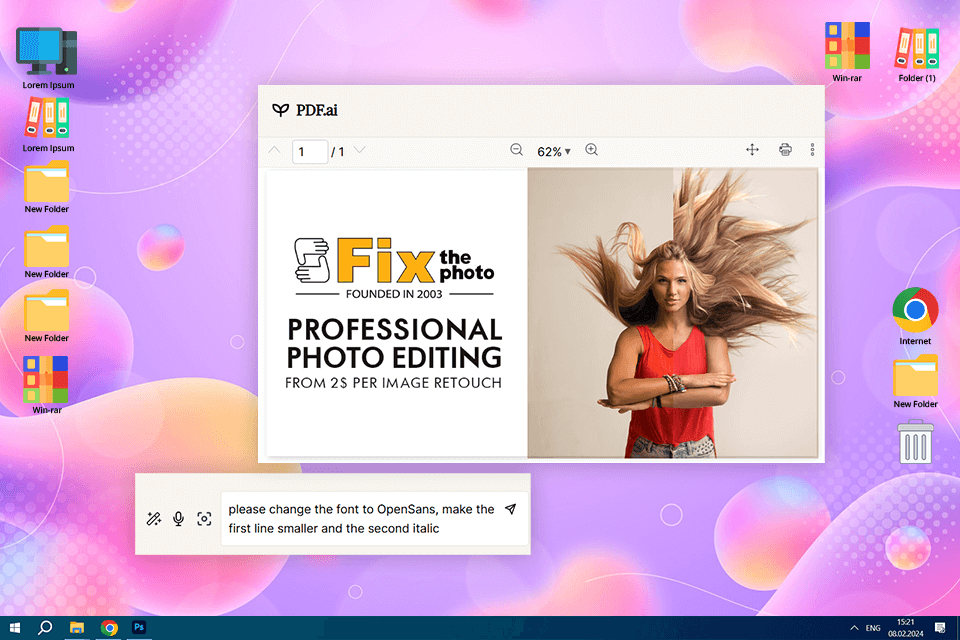Click the page number input field
The height and width of the screenshot is (640, 960).
click(x=310, y=151)
